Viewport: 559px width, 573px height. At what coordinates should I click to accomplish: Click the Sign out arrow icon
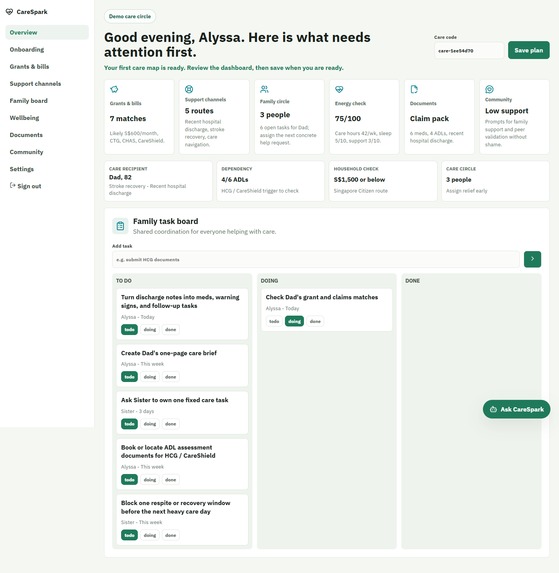(12, 185)
